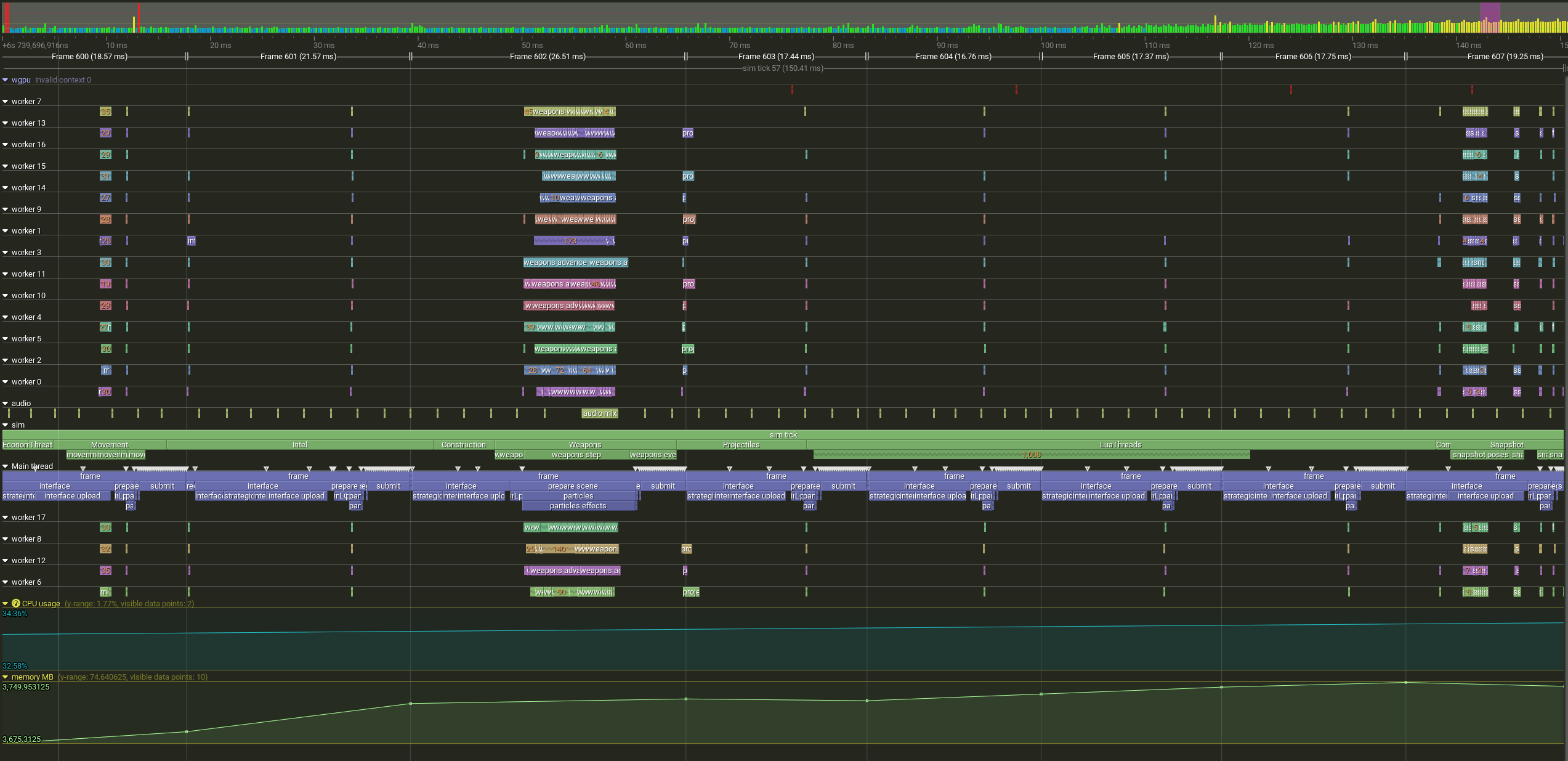Click the prepare scene zone in Frame 602
The height and width of the screenshot is (761, 1568).
(x=573, y=486)
